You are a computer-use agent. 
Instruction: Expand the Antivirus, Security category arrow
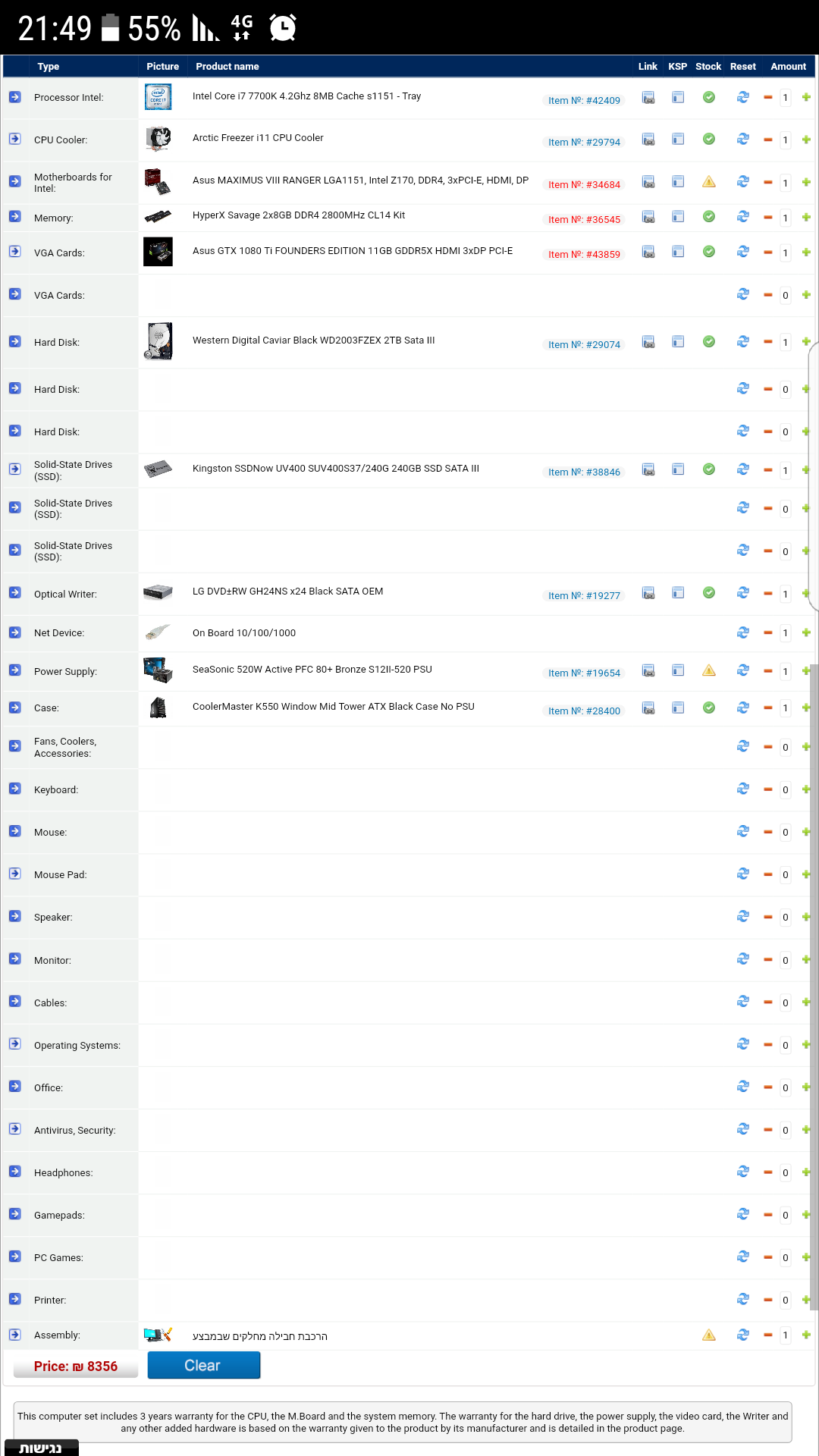tap(15, 1128)
